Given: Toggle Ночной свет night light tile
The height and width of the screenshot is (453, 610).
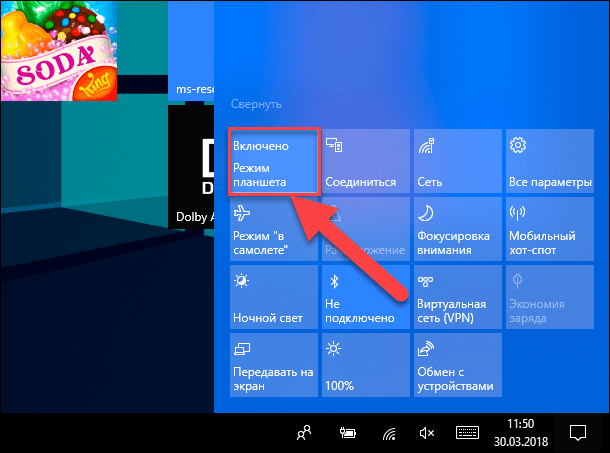Looking at the screenshot, I should (274, 297).
